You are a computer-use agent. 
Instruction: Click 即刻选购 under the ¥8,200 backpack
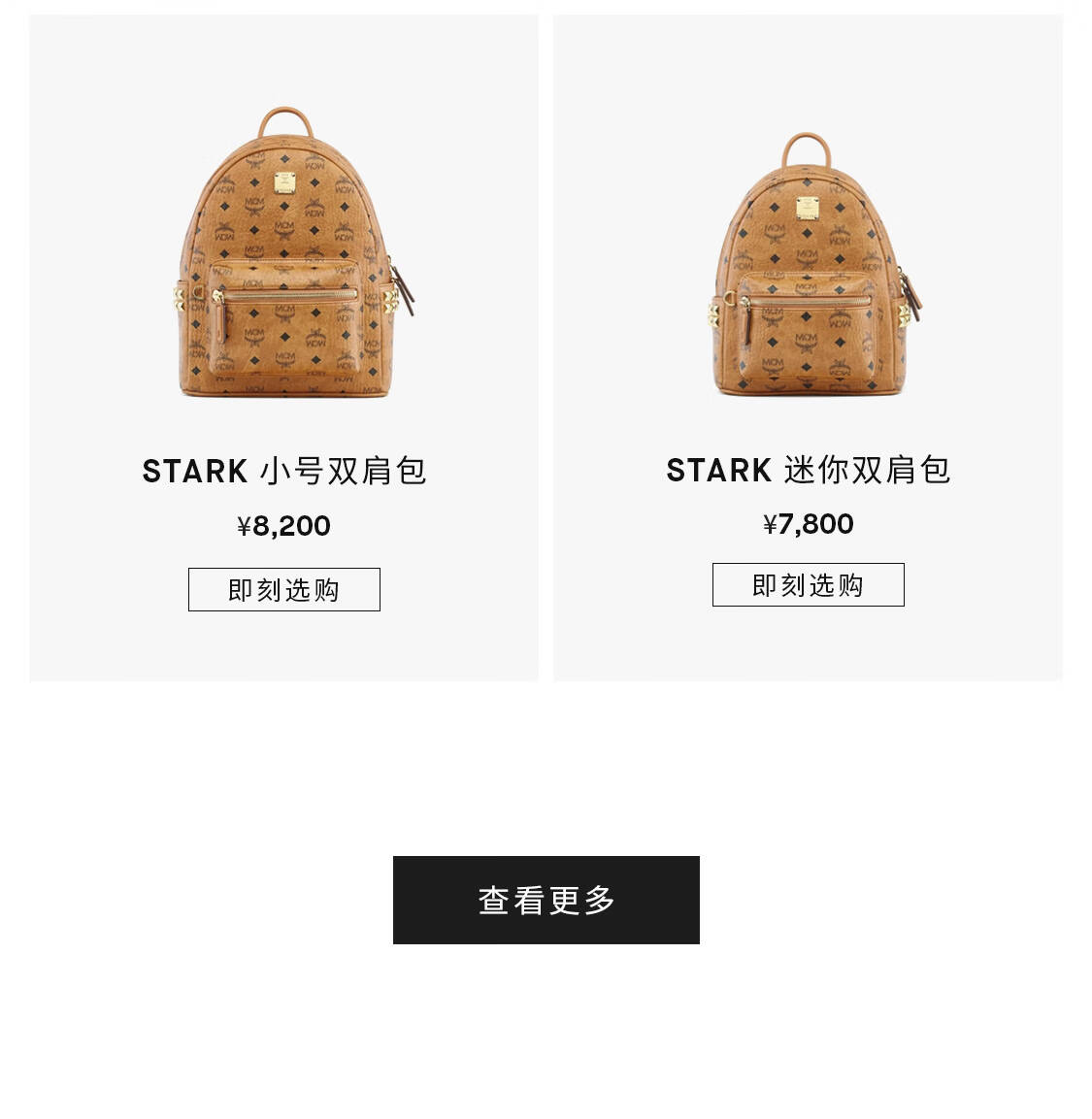click(x=284, y=589)
